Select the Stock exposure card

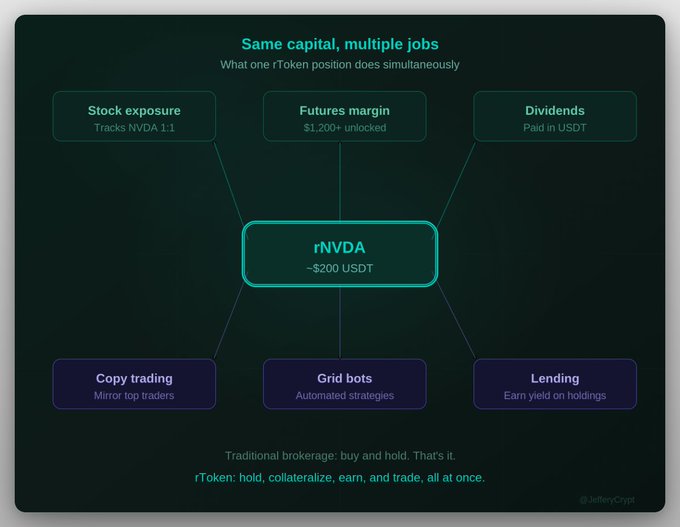134,116
